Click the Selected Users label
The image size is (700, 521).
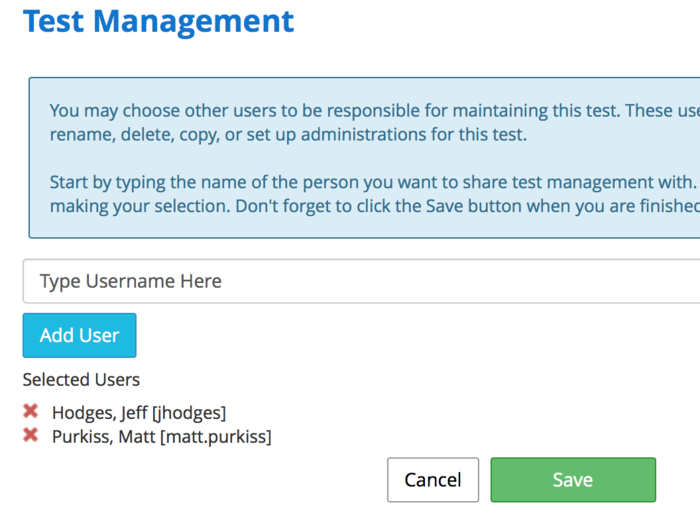pyautogui.click(x=81, y=380)
